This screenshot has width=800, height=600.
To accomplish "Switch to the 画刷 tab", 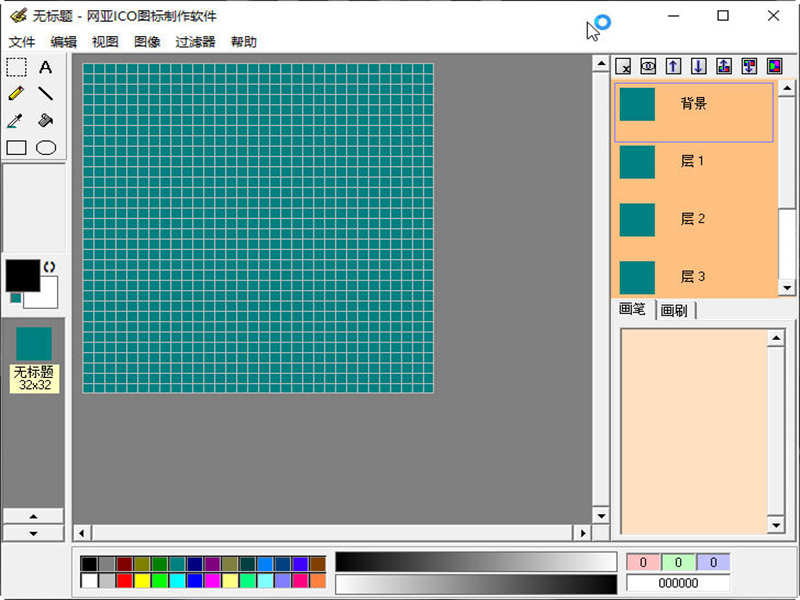I will [674, 310].
